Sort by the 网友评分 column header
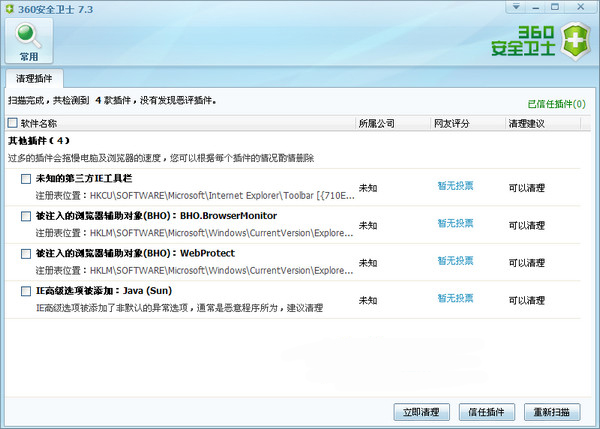 pyautogui.click(x=452, y=123)
